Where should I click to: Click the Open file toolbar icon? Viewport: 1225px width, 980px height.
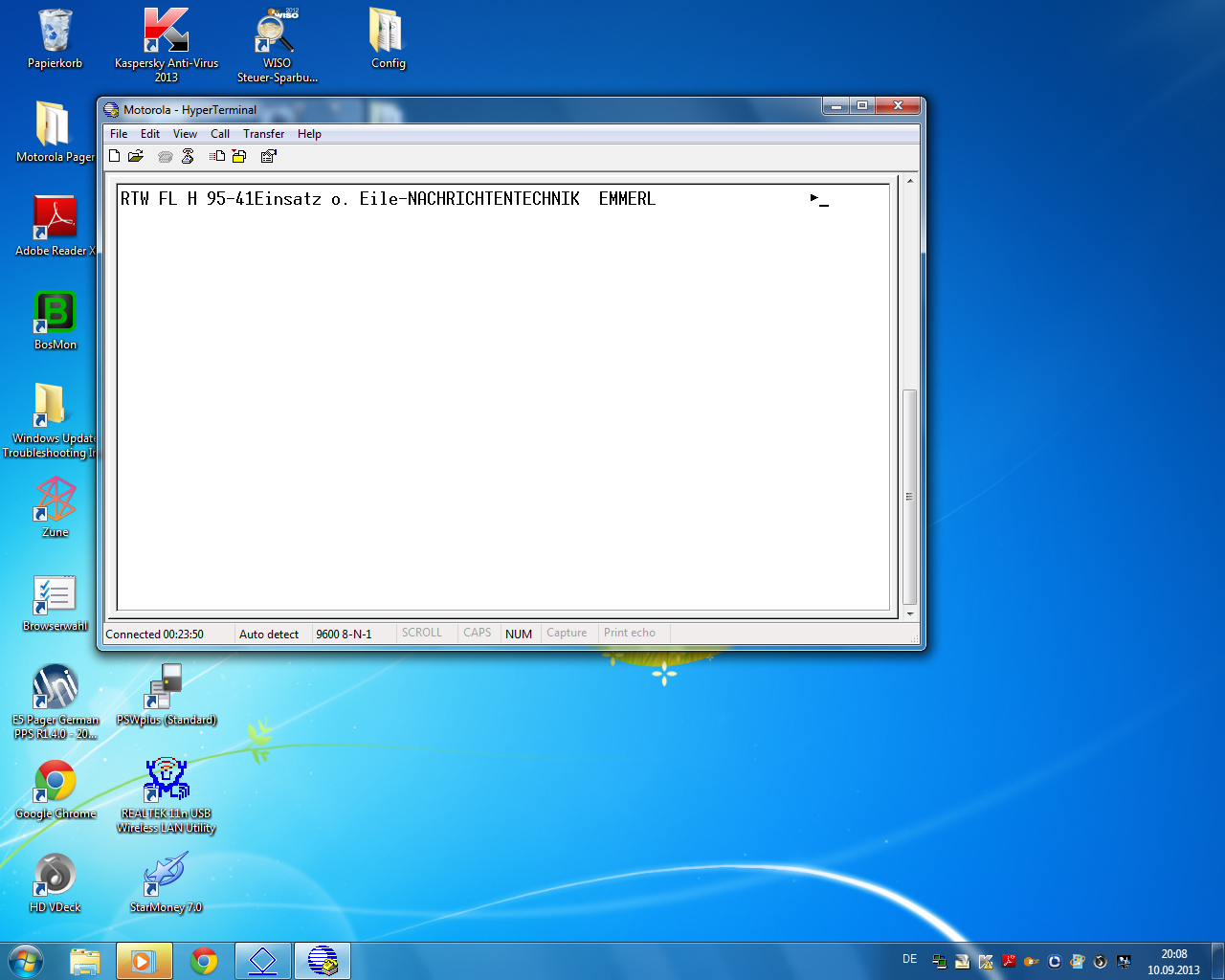tap(136, 156)
